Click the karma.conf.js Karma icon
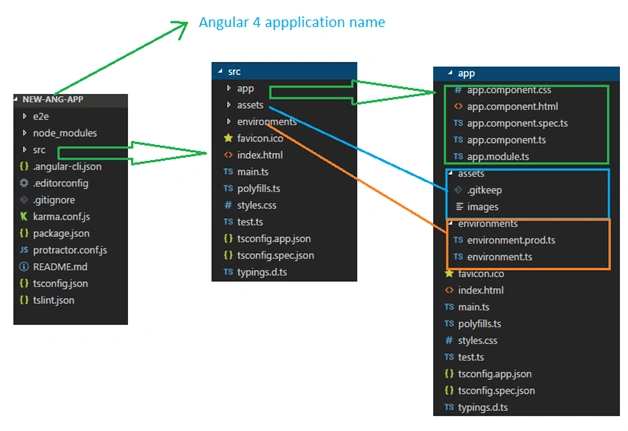Image resolution: width=628 pixels, height=431 pixels. pos(24,216)
